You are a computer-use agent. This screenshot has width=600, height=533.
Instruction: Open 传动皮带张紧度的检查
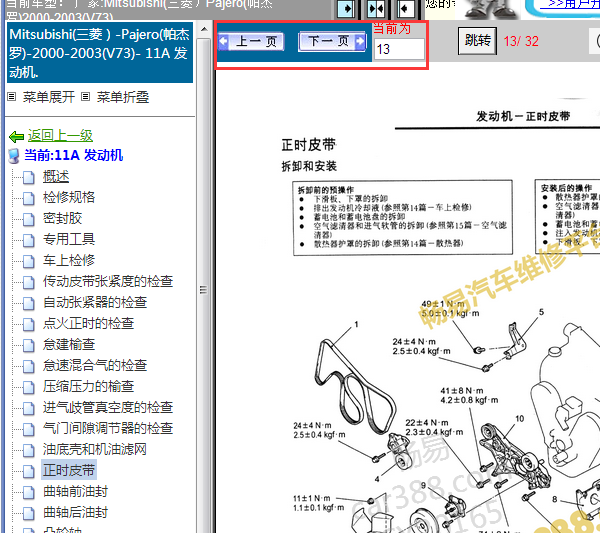[x=108, y=281]
